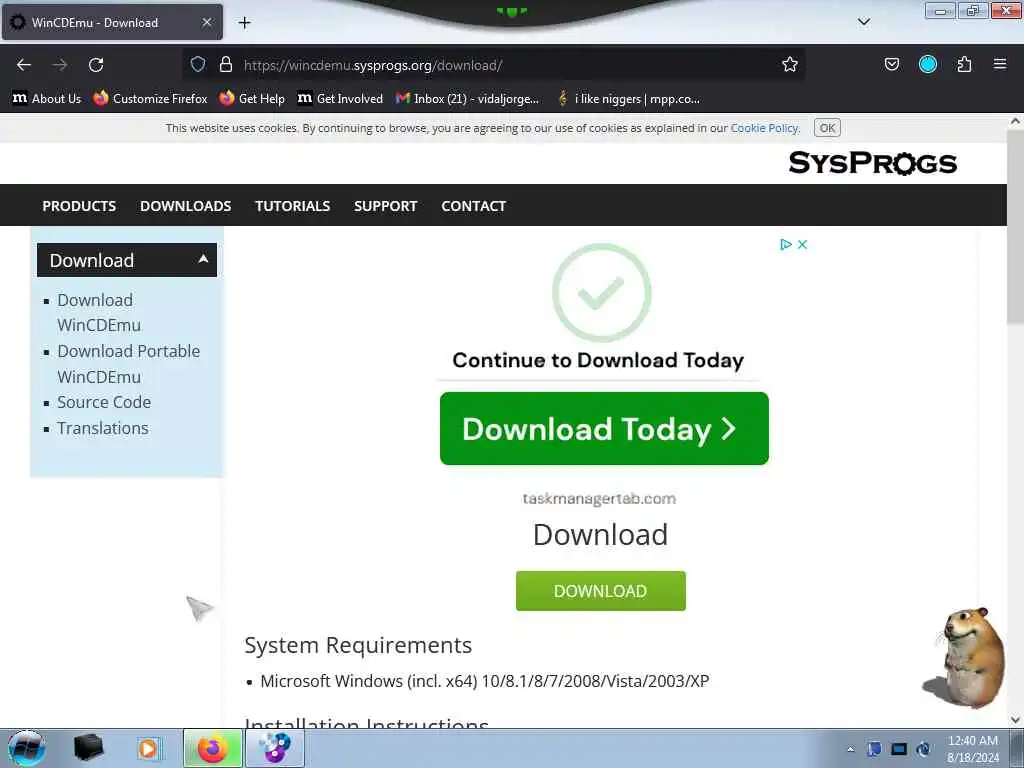
Task: Click the AdChoices triangle icon
Action: [786, 244]
